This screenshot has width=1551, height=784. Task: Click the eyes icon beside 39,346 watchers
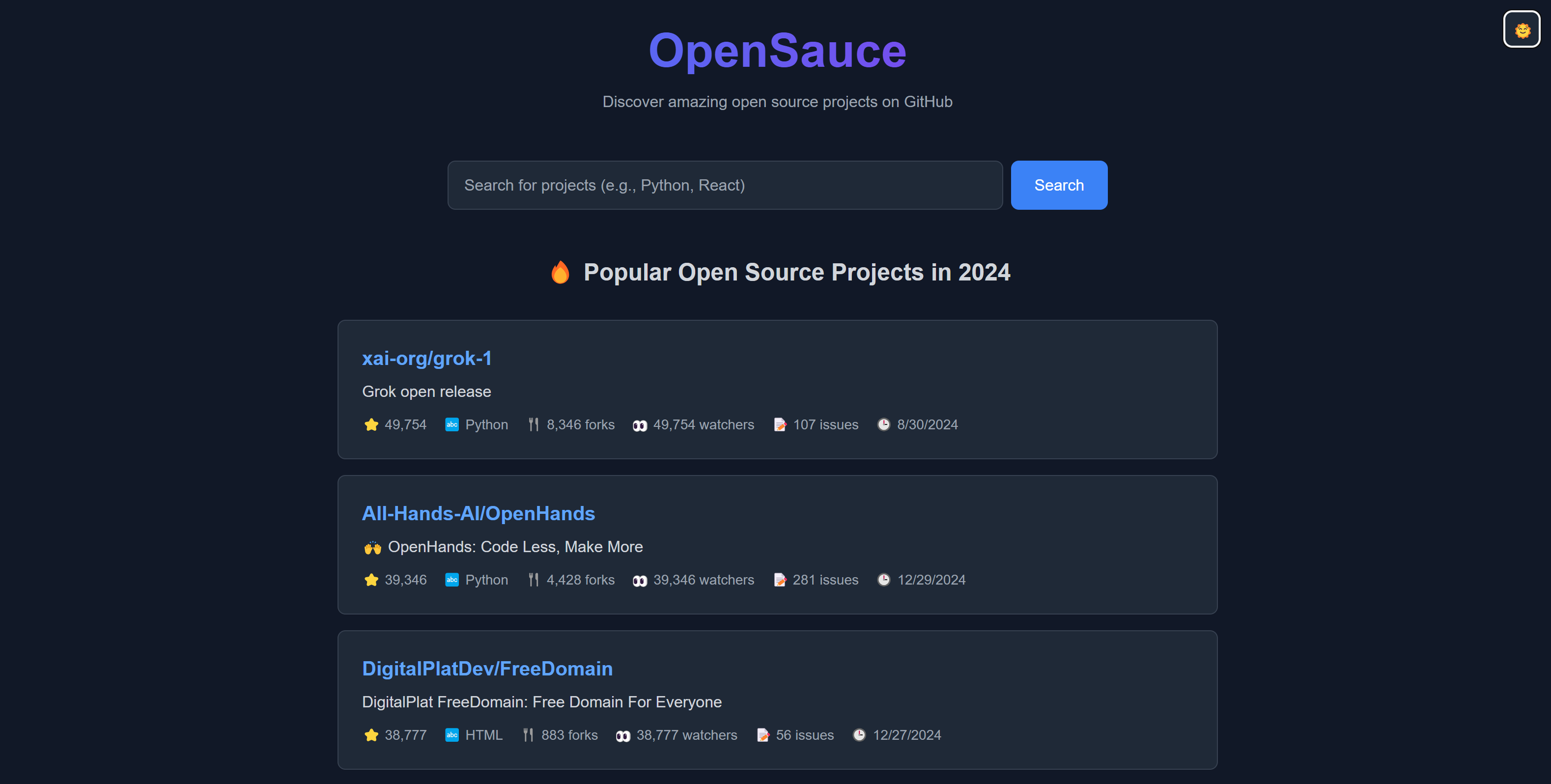click(x=640, y=581)
